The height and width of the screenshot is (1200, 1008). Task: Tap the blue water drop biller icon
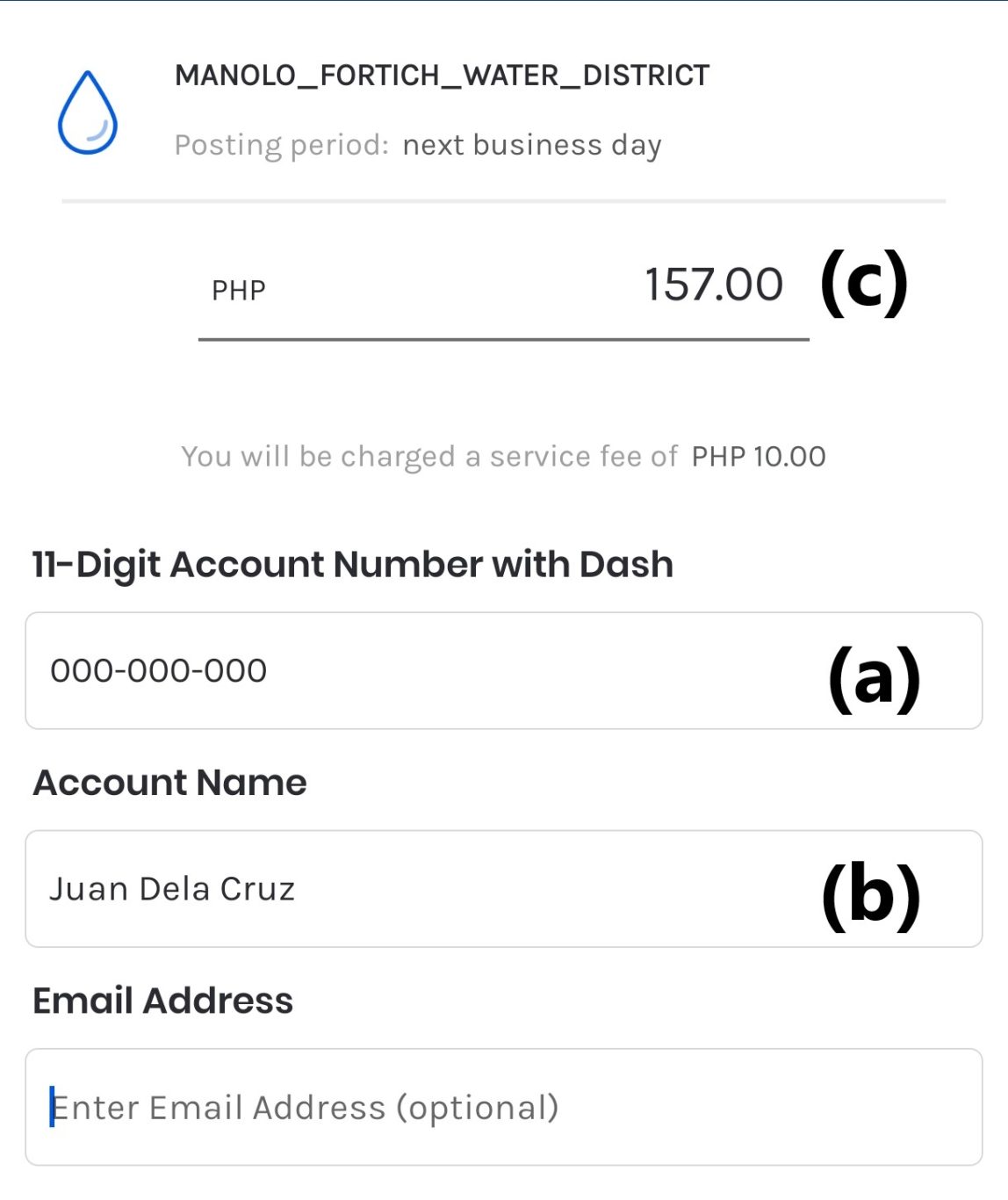point(87,112)
